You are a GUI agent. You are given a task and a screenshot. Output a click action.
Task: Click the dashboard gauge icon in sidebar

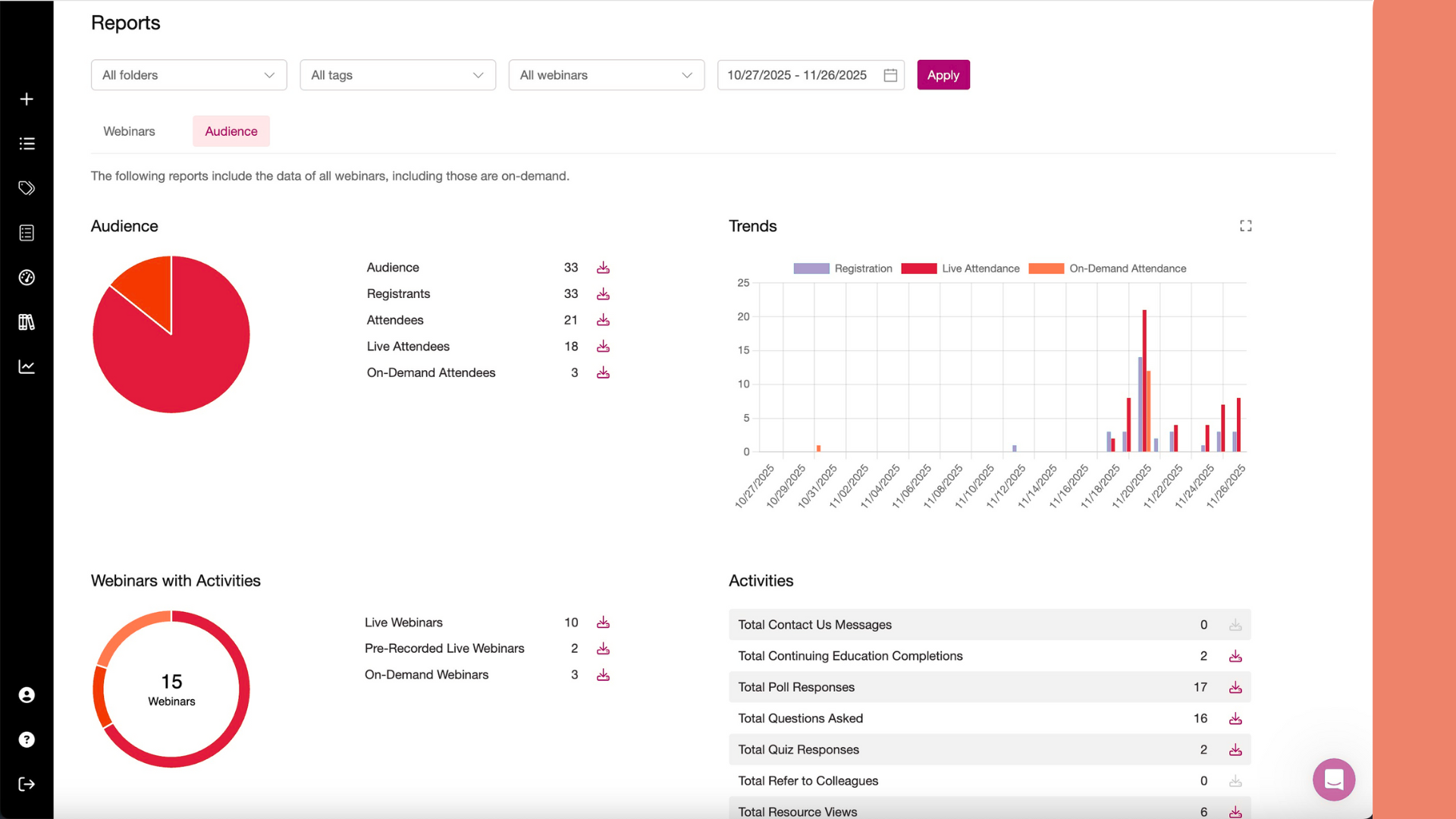click(x=27, y=277)
